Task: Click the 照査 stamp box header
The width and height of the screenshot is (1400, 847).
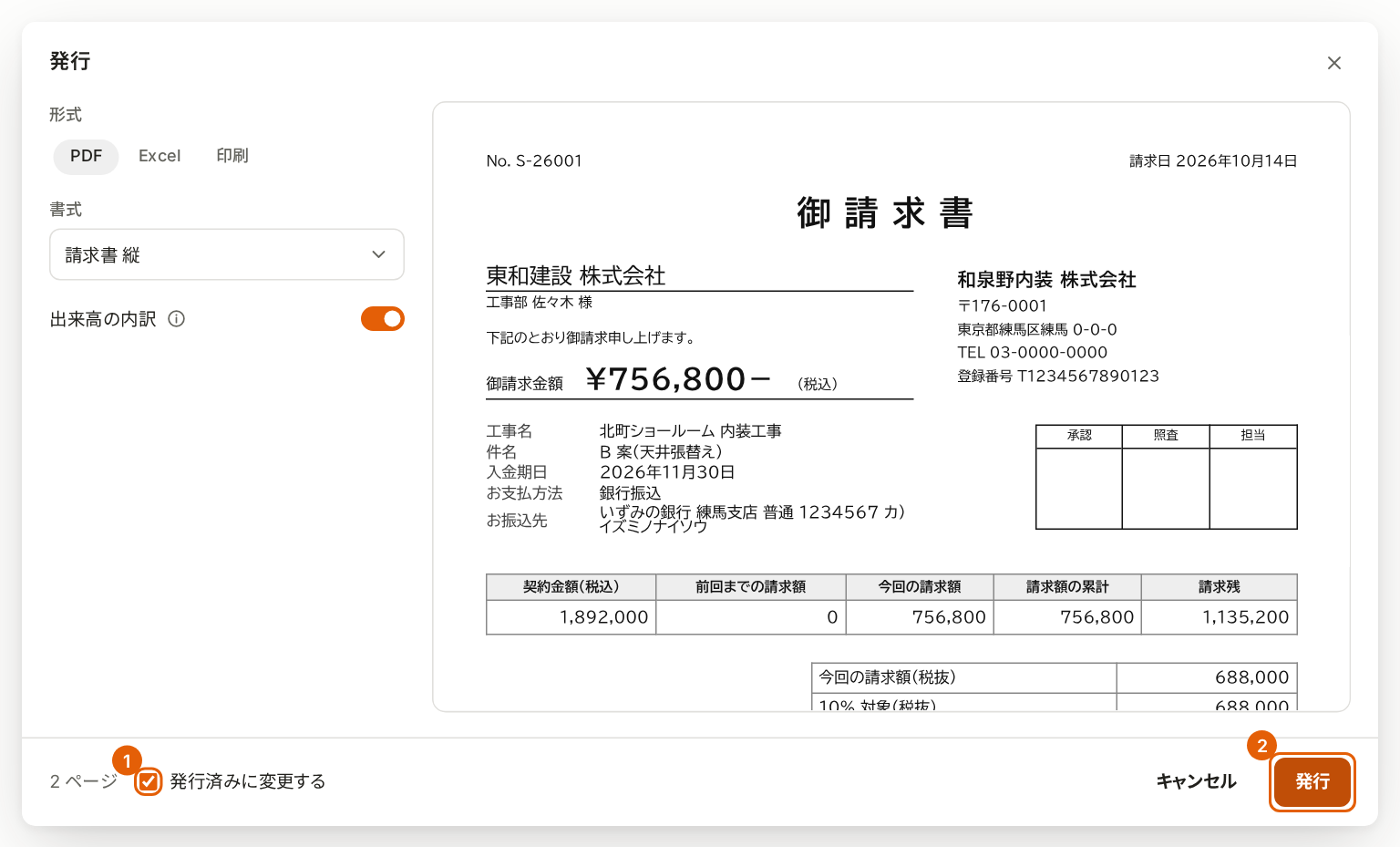Action: [1166, 436]
